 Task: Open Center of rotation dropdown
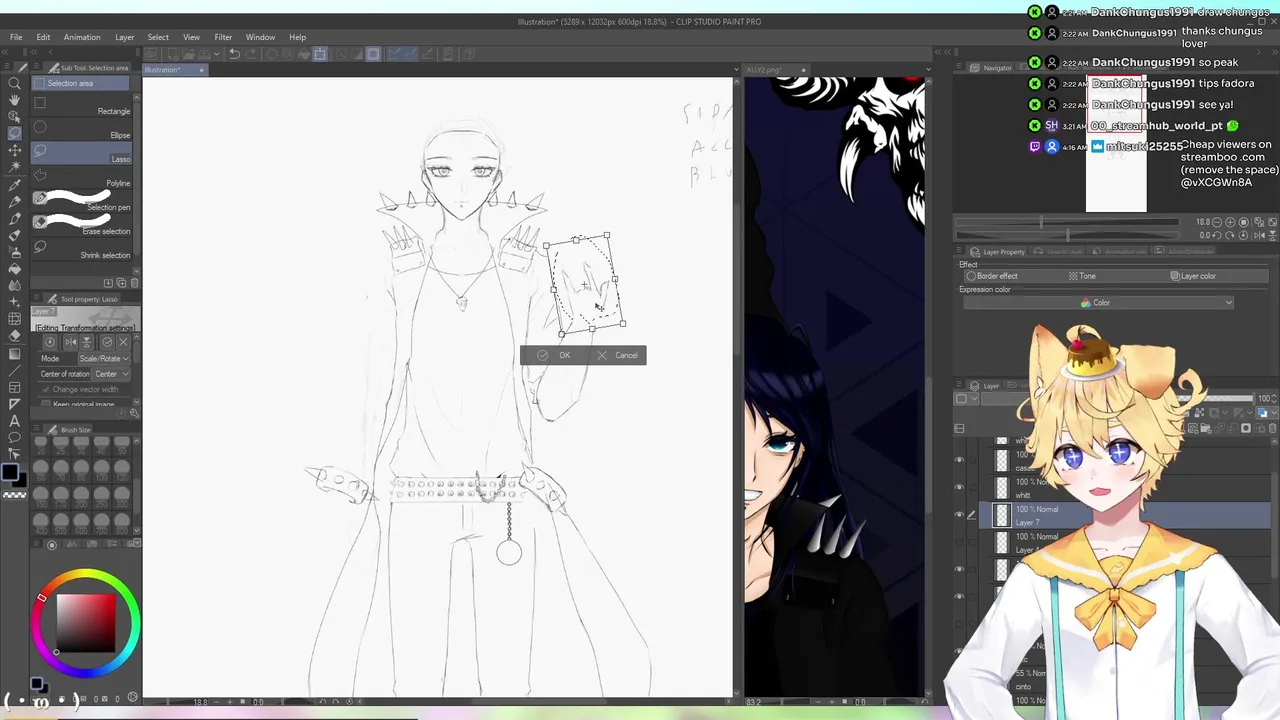pyautogui.click(x=109, y=374)
